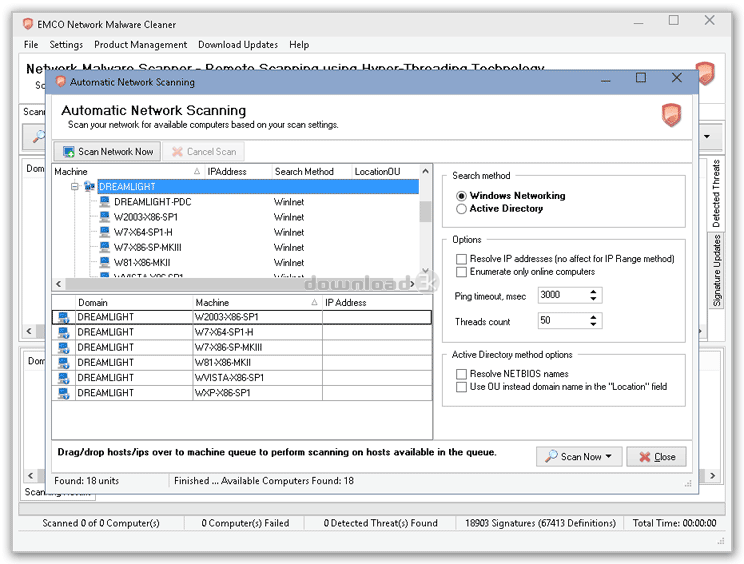Viewport: 744px width, 564px height.
Task: Click queue icon for W81-X86-MKII row
Action: 64,363
